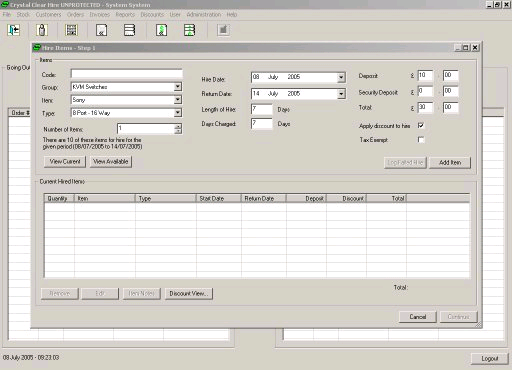
Task: Click the main window title bar icon
Action: [x=5, y=5]
